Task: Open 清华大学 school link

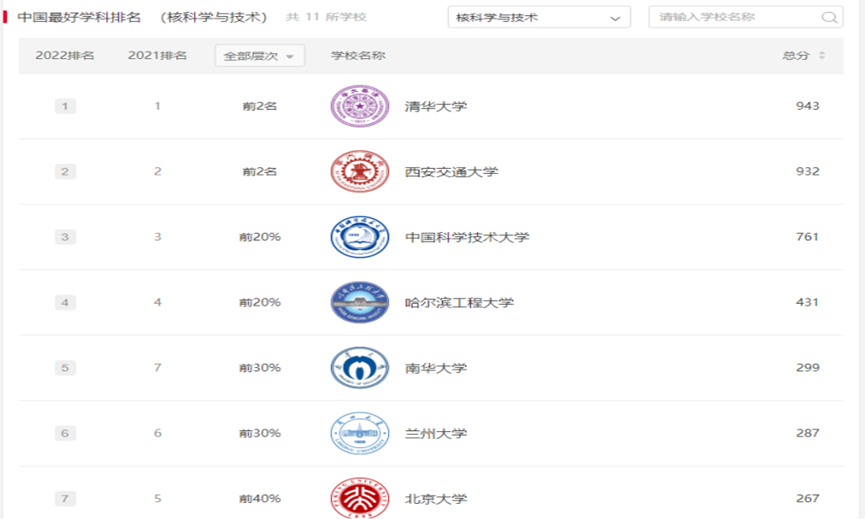Action: pyautogui.click(x=436, y=106)
